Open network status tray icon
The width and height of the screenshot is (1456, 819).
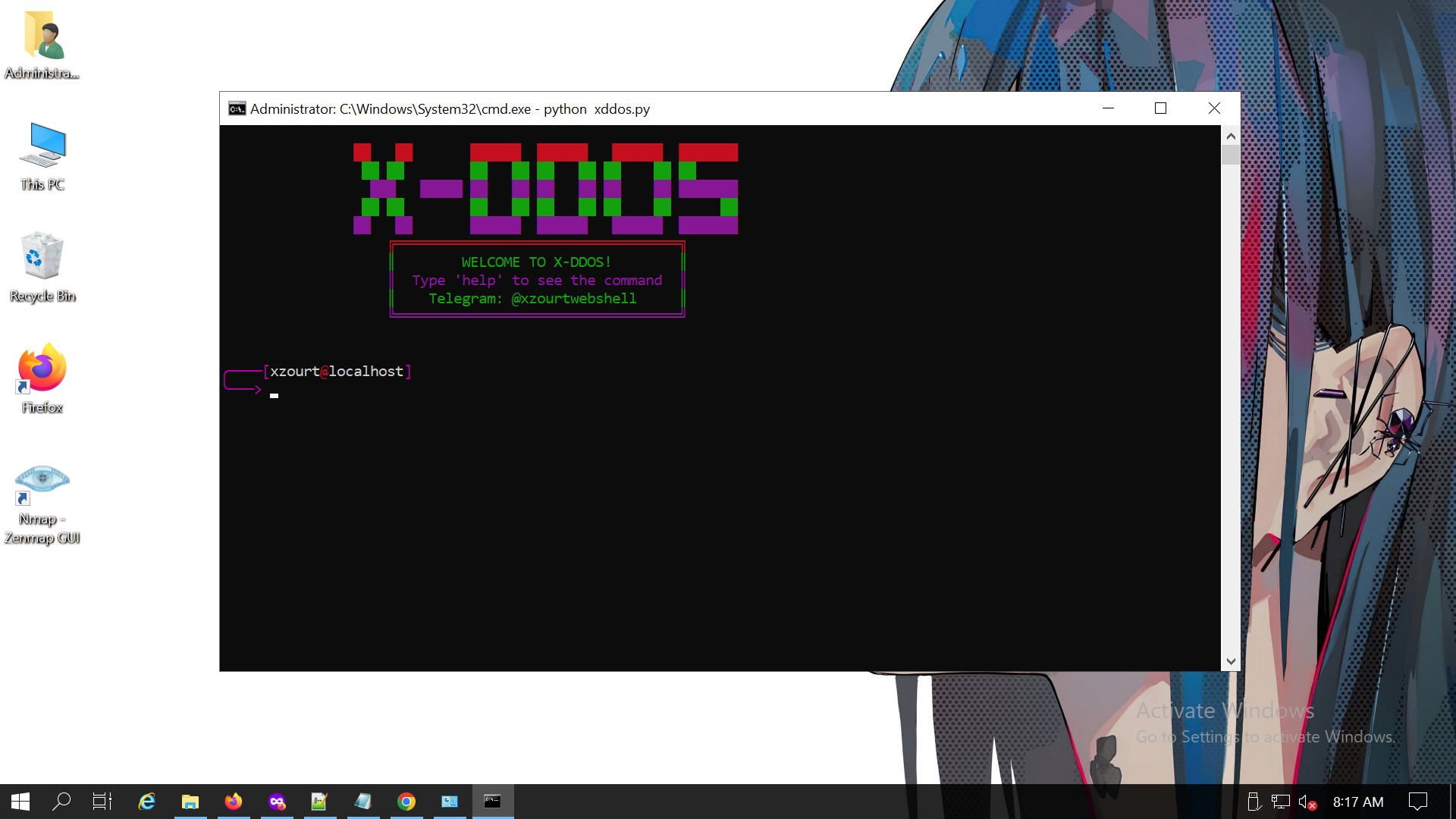click(x=1281, y=802)
